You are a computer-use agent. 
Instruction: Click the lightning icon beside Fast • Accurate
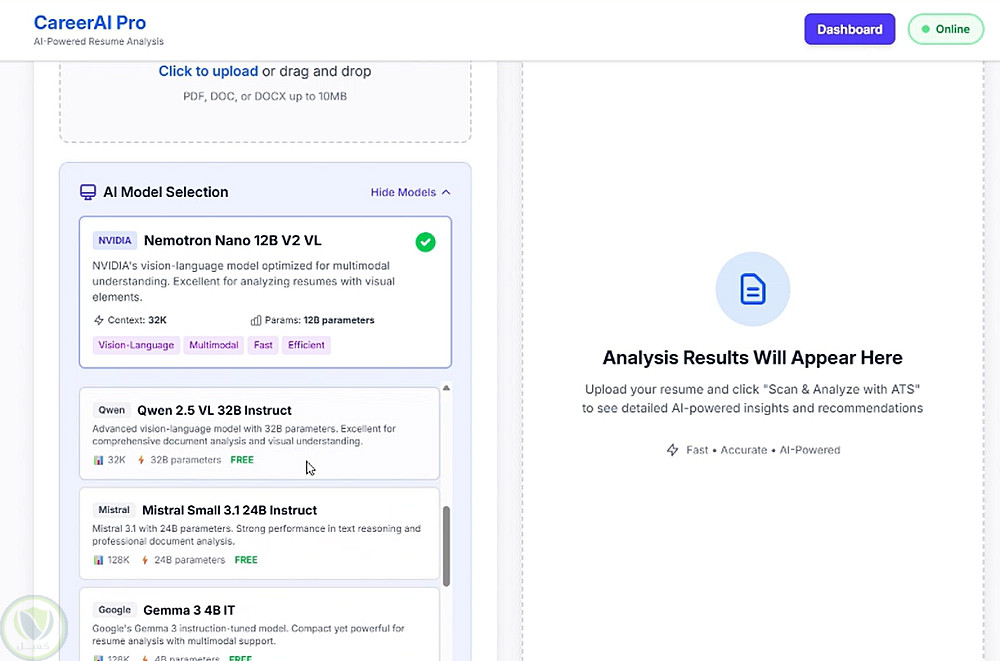(672, 450)
